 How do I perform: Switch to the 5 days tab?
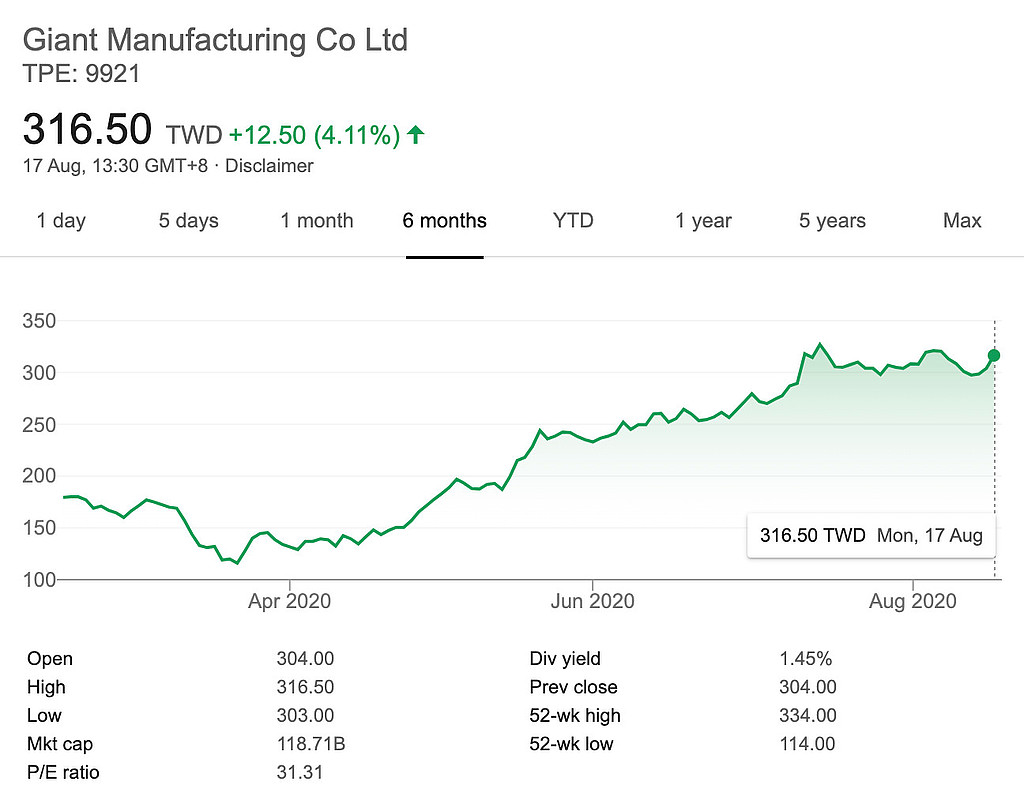coord(188,221)
